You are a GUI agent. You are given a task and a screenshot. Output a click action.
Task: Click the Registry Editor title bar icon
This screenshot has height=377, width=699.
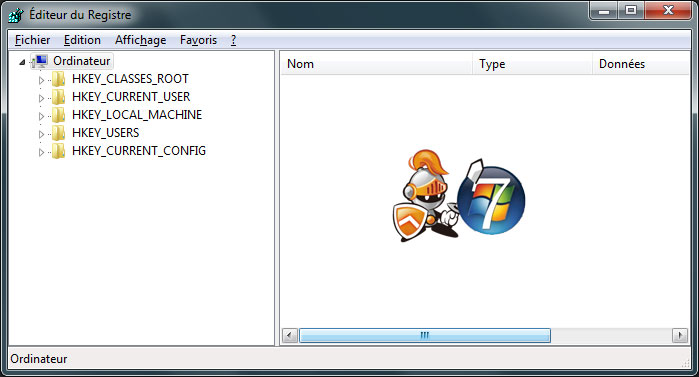(x=16, y=15)
